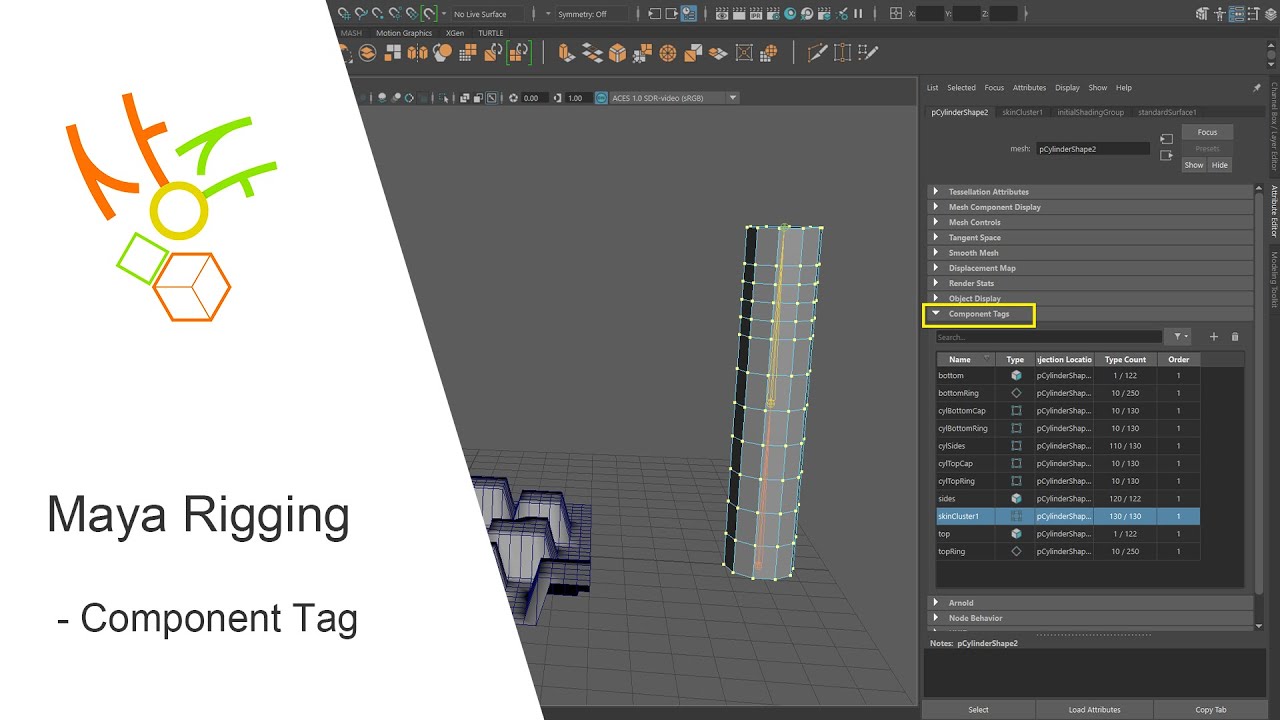This screenshot has width=1280, height=720.
Task: Add a new component tag with plus
Action: pos(1214,337)
